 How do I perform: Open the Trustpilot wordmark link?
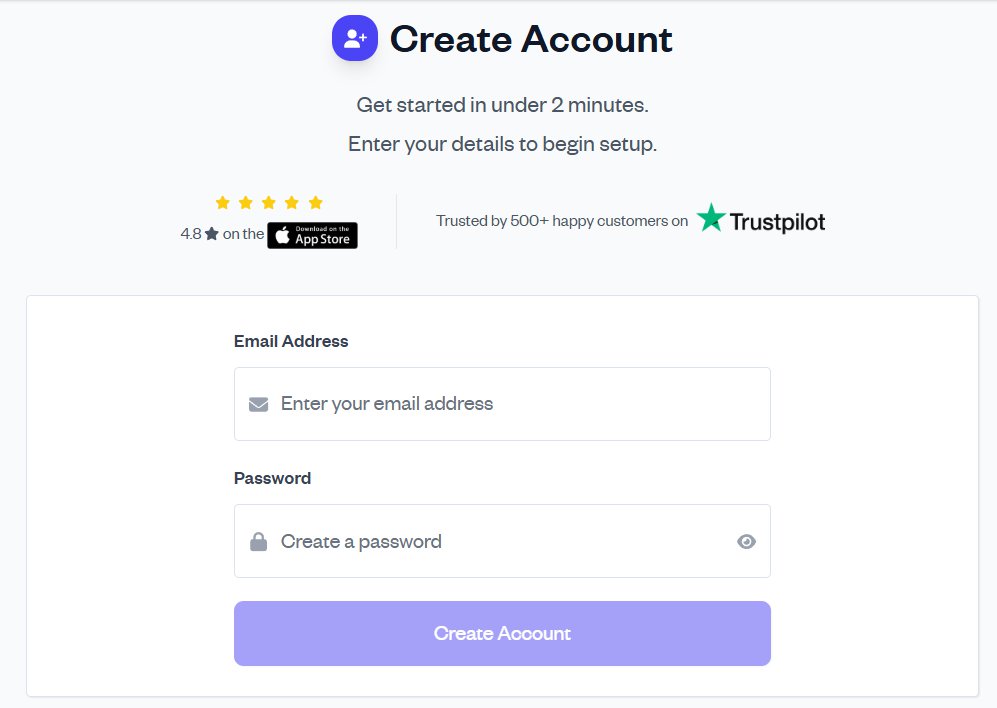coord(777,221)
